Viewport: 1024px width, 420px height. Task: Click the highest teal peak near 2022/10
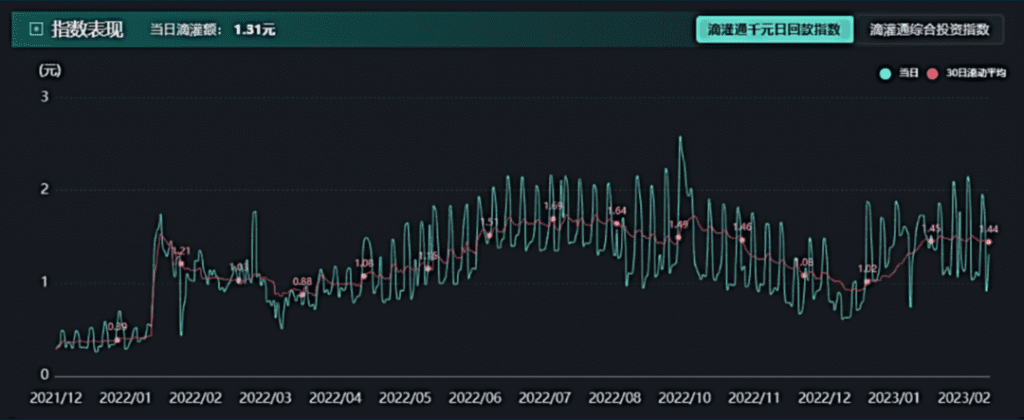pyautogui.click(x=680, y=138)
